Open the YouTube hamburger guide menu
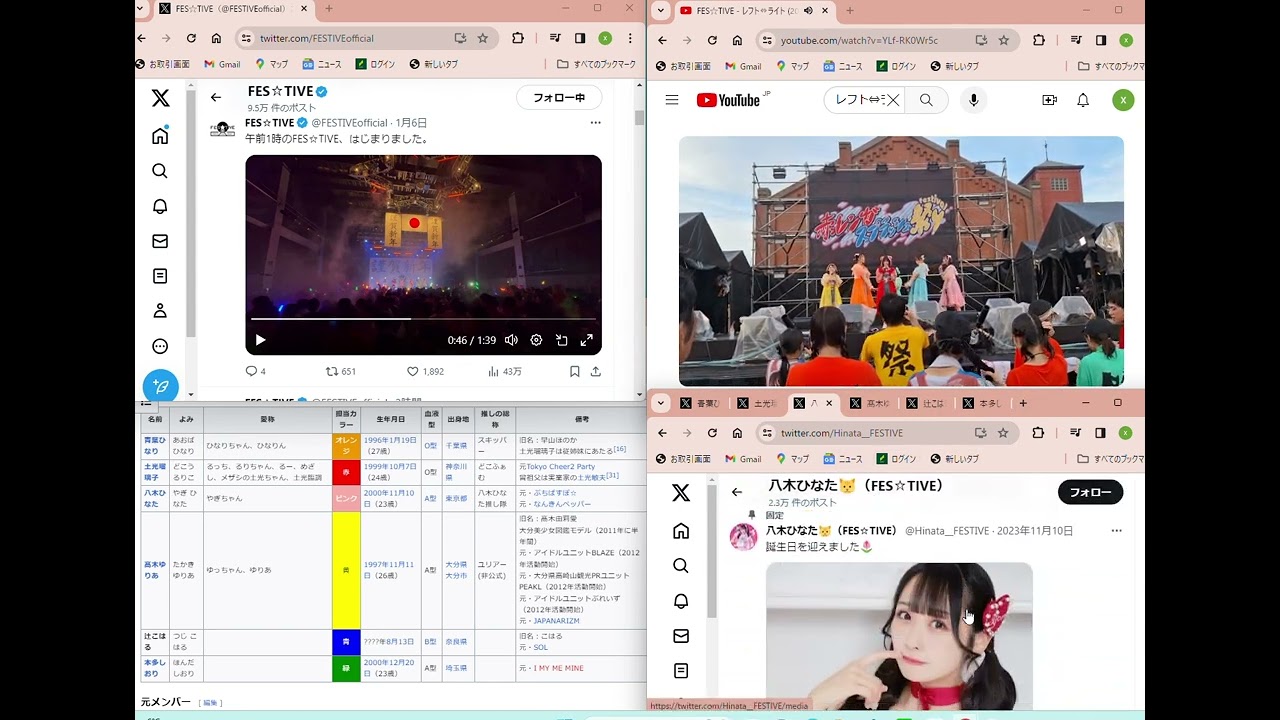 click(672, 100)
